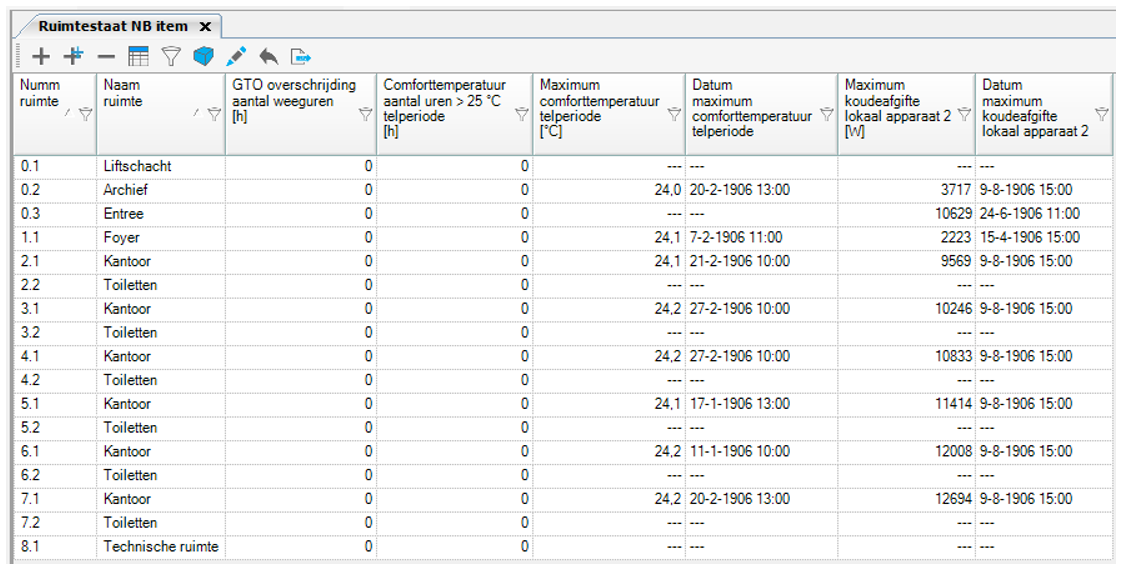
Task: Click the undo back-arrow icon
Action: 268,57
